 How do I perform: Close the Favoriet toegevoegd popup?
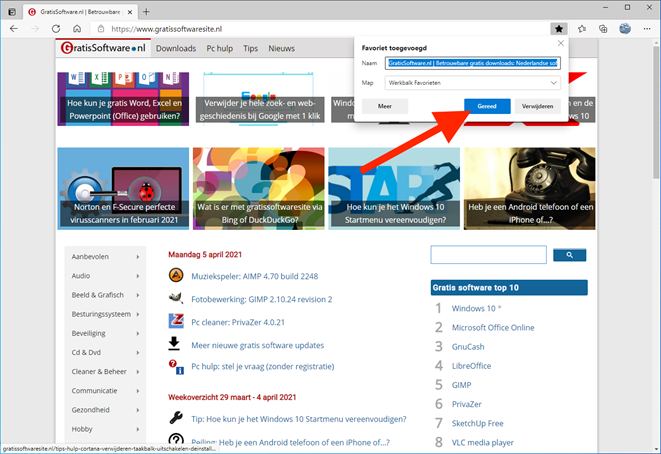point(561,43)
